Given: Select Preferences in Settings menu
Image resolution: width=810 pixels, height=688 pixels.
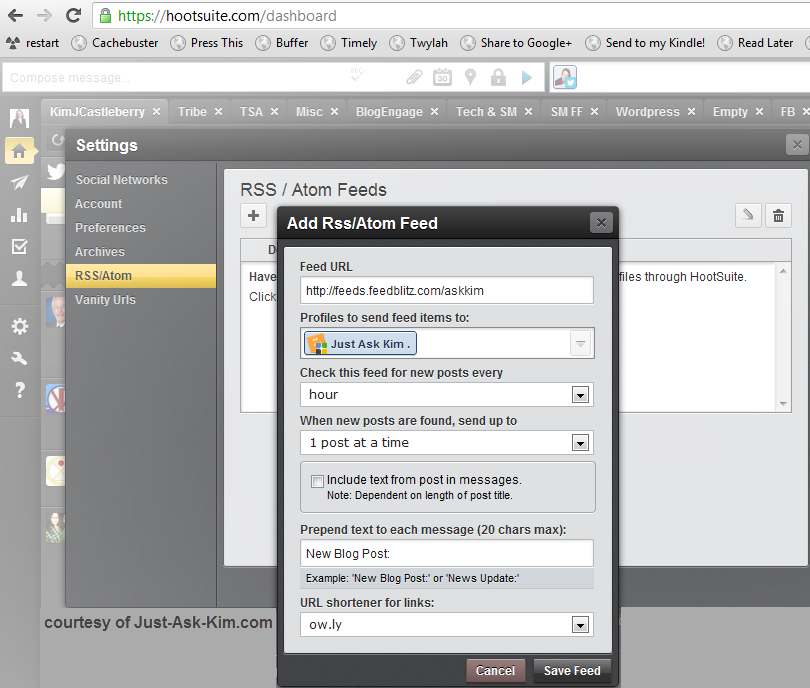Looking at the screenshot, I should 110,228.
